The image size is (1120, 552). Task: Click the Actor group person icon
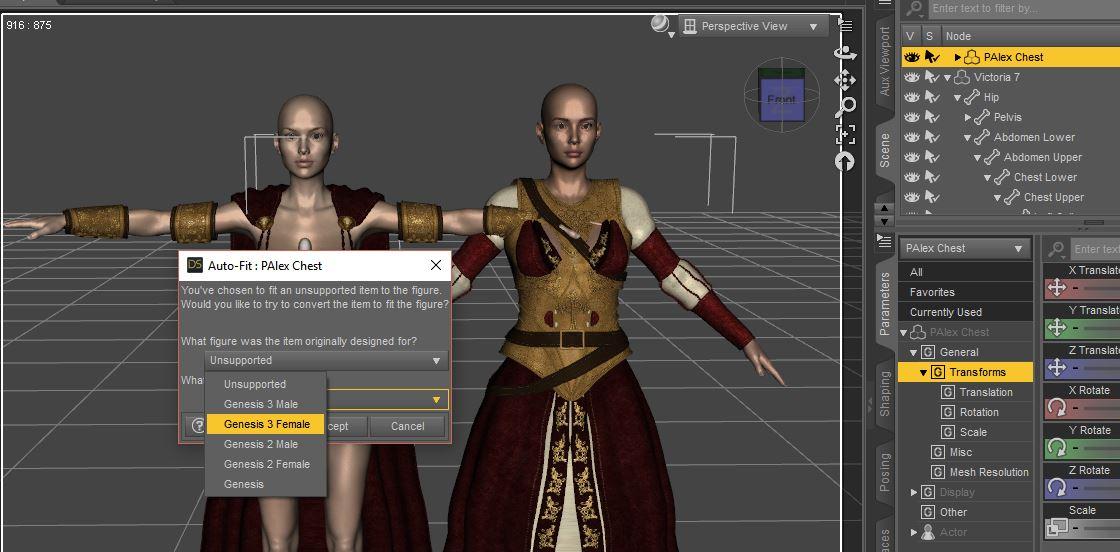coord(928,532)
